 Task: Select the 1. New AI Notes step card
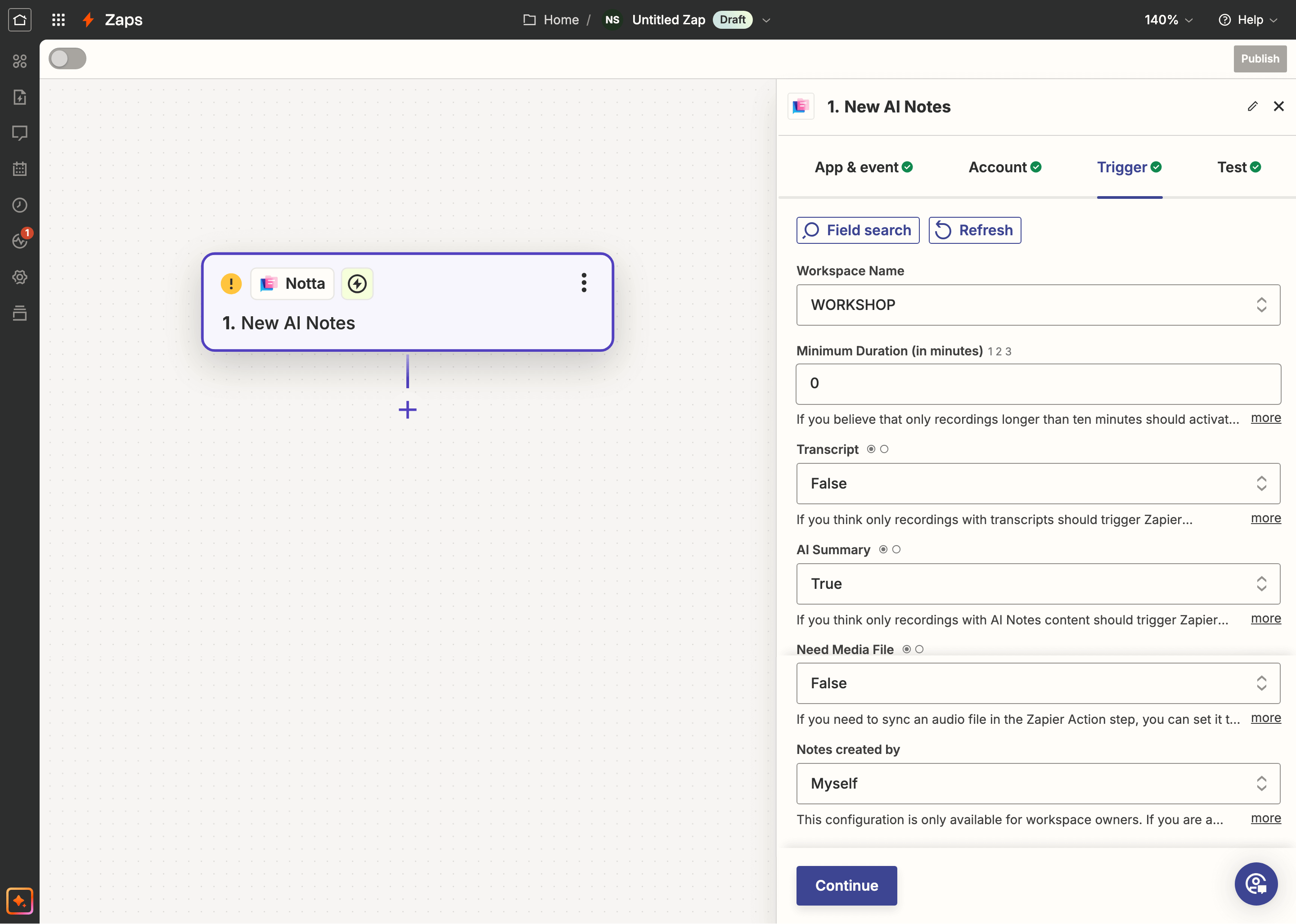click(x=408, y=302)
